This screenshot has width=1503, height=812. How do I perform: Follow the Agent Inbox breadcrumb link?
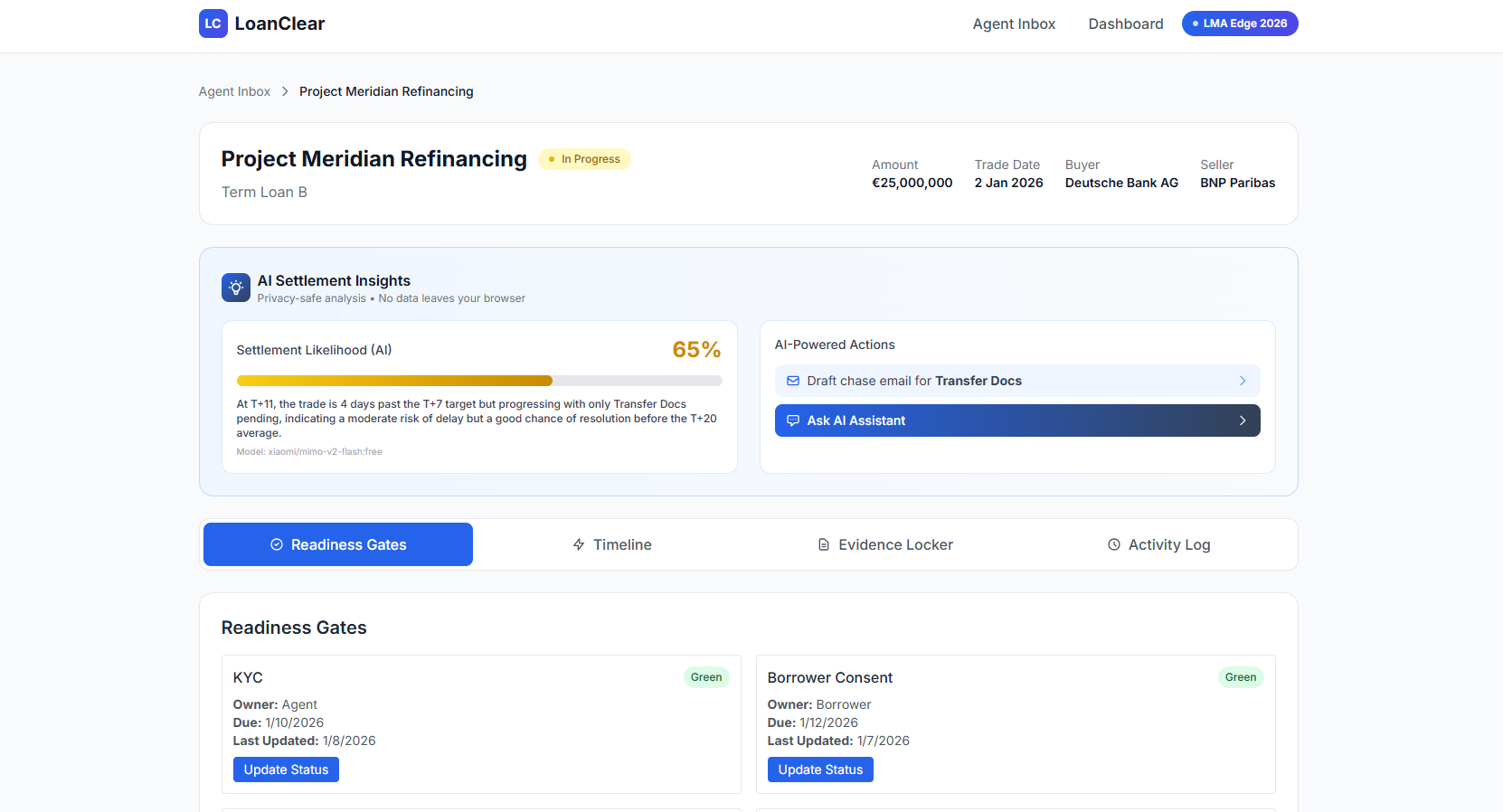(234, 91)
